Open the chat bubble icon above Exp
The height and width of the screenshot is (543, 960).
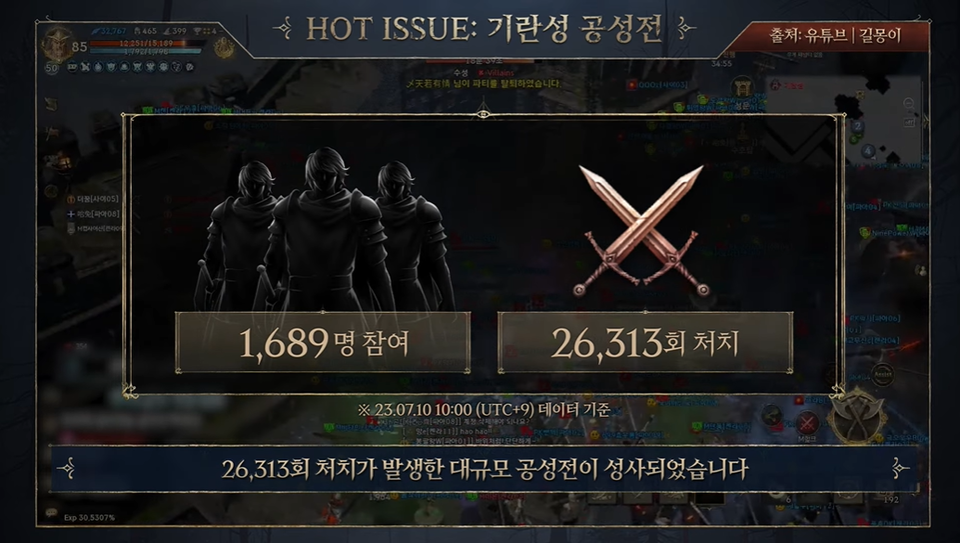(51, 512)
